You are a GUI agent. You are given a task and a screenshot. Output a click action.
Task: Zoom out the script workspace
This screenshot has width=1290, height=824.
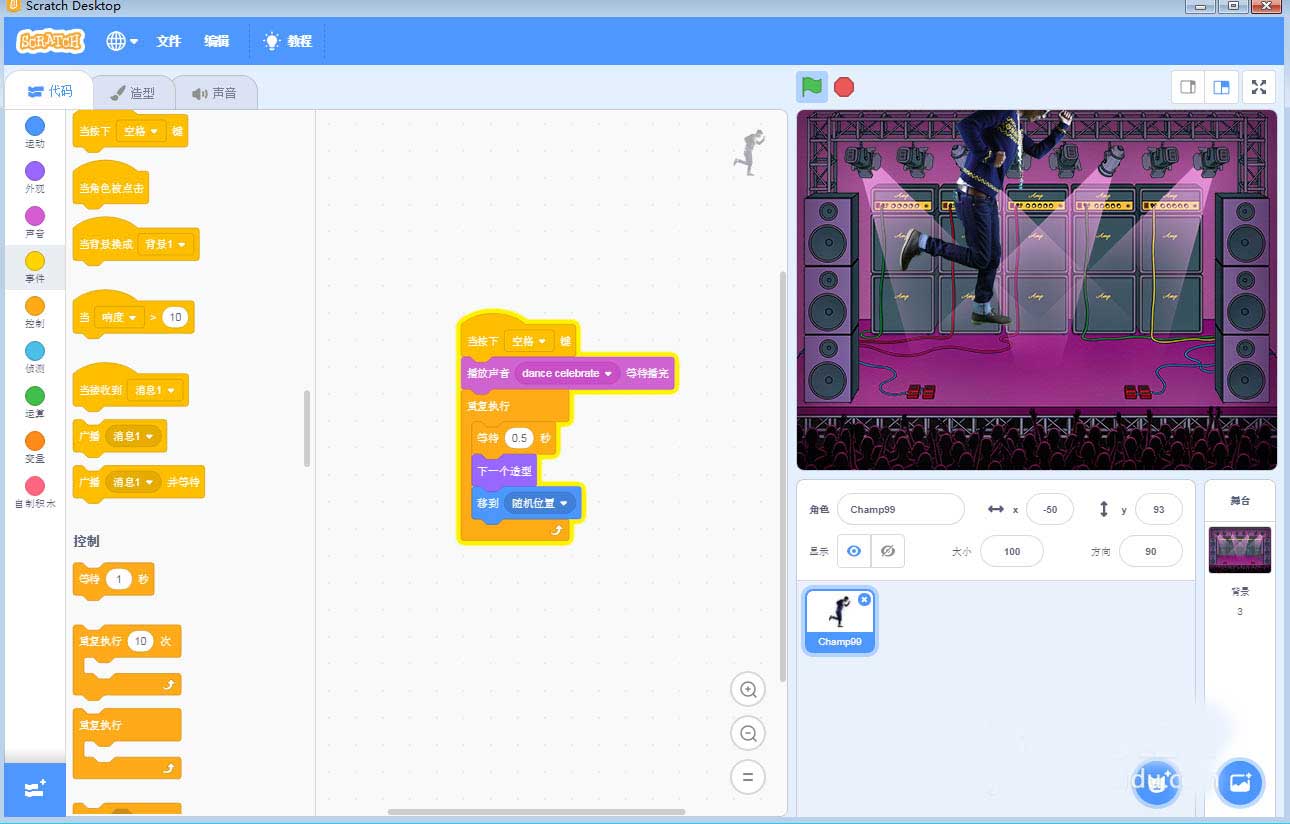(x=748, y=733)
